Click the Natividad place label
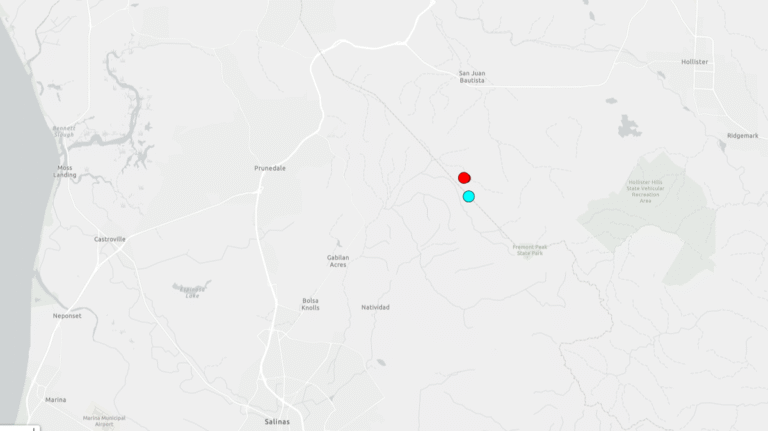The width and height of the screenshot is (768, 431). coord(375,307)
